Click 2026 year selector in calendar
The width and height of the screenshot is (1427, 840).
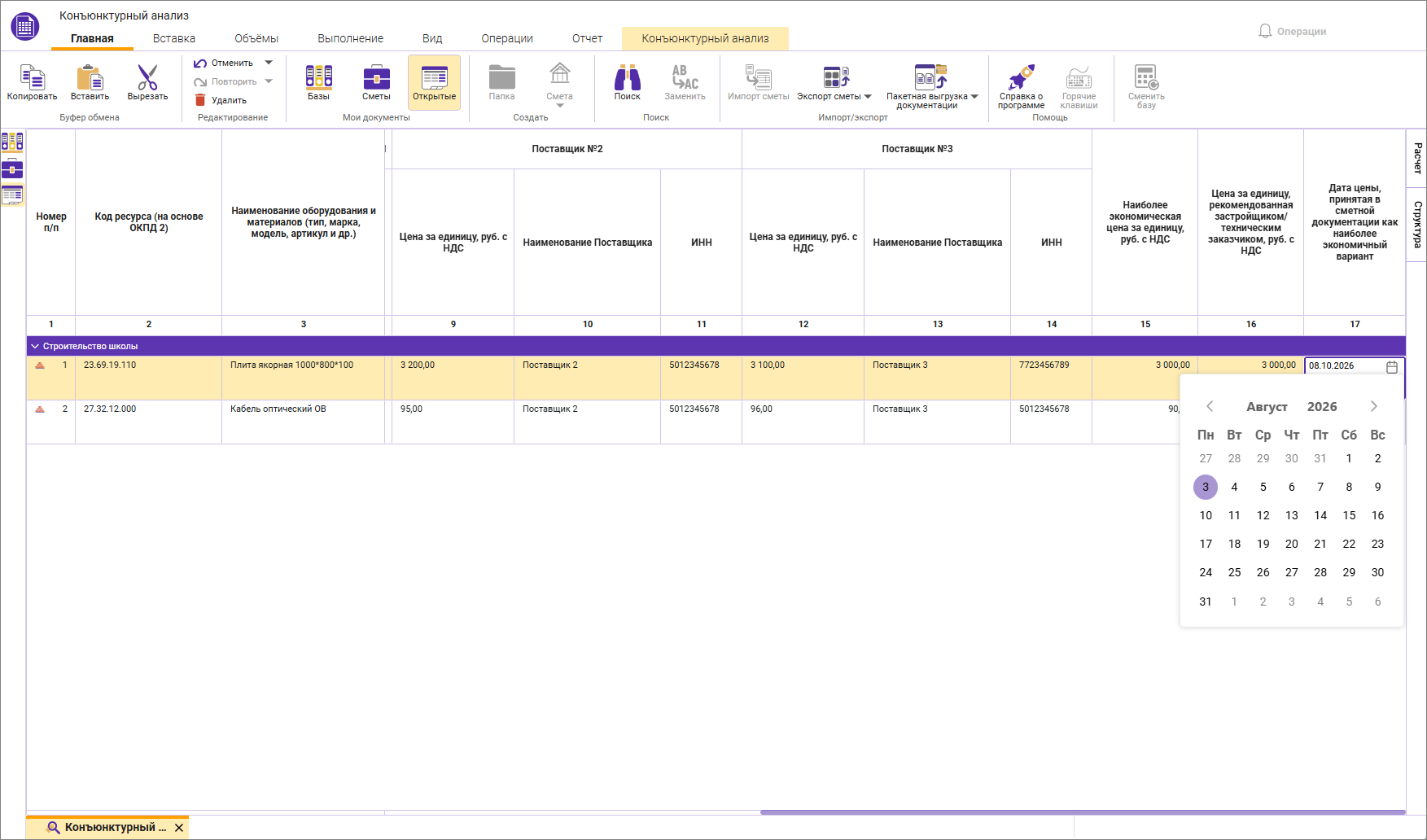[1322, 407]
